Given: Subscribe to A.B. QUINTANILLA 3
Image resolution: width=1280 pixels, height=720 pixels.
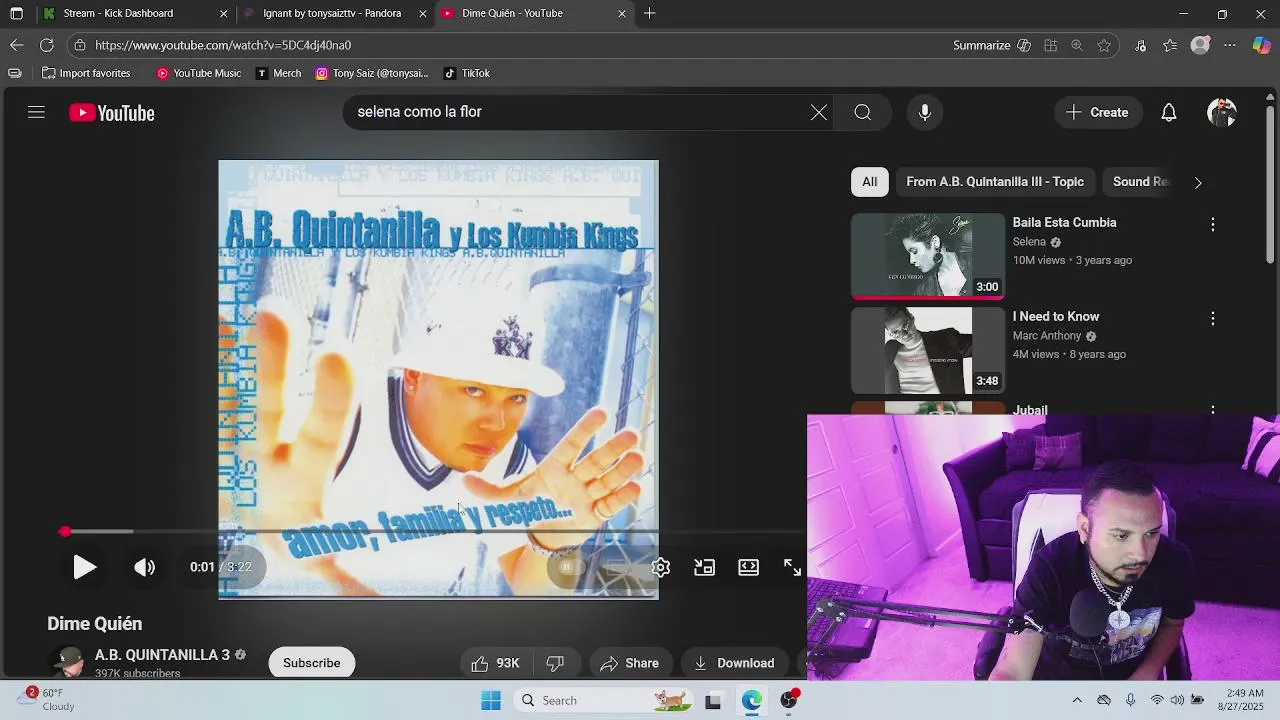Looking at the screenshot, I should pyautogui.click(x=312, y=663).
